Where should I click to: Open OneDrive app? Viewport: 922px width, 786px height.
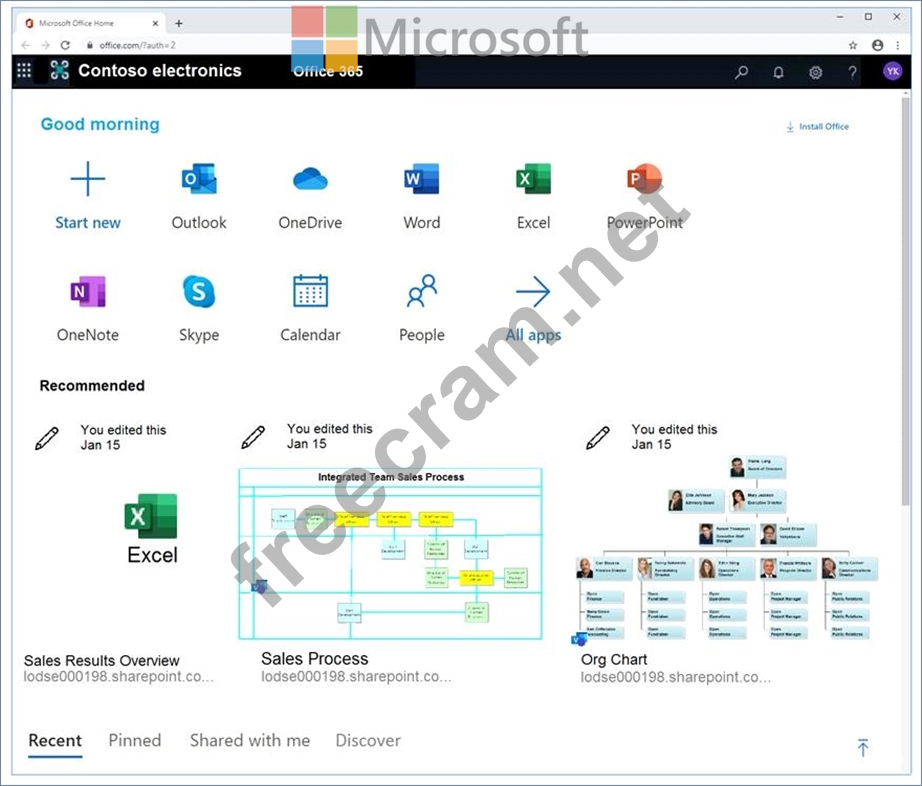310,179
